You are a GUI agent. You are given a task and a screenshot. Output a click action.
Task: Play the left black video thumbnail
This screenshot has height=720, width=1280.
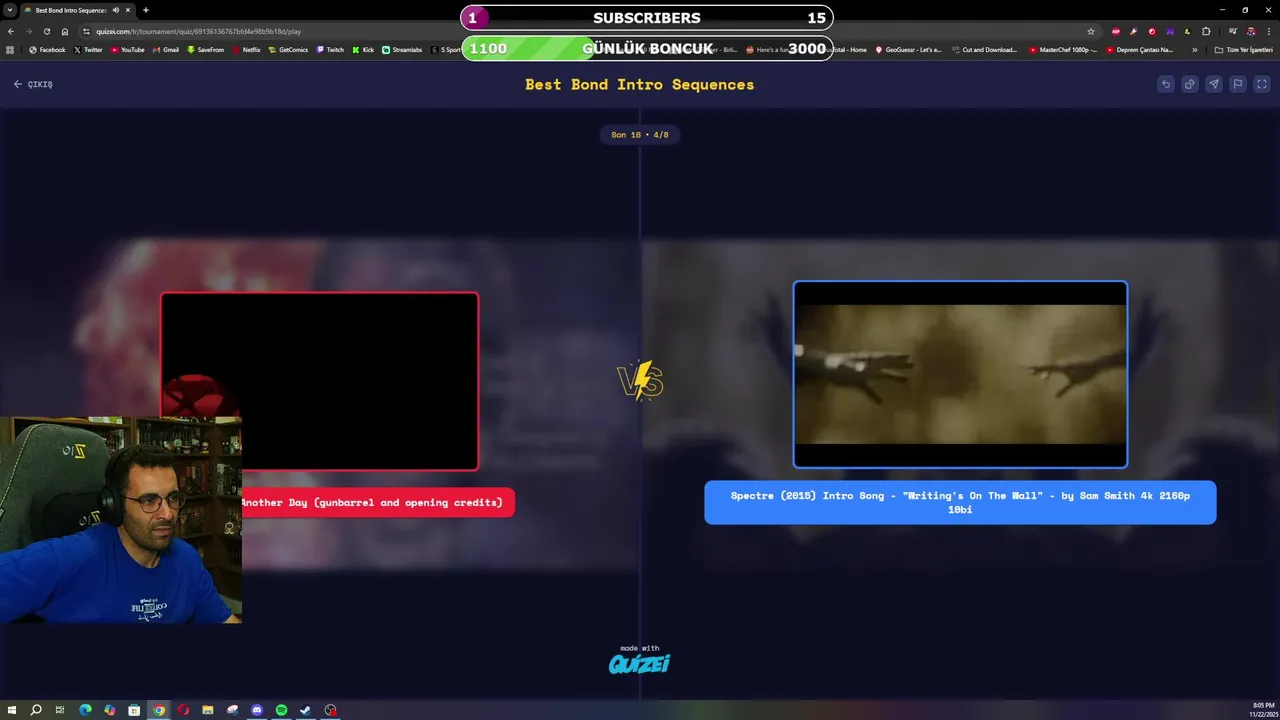click(x=320, y=380)
